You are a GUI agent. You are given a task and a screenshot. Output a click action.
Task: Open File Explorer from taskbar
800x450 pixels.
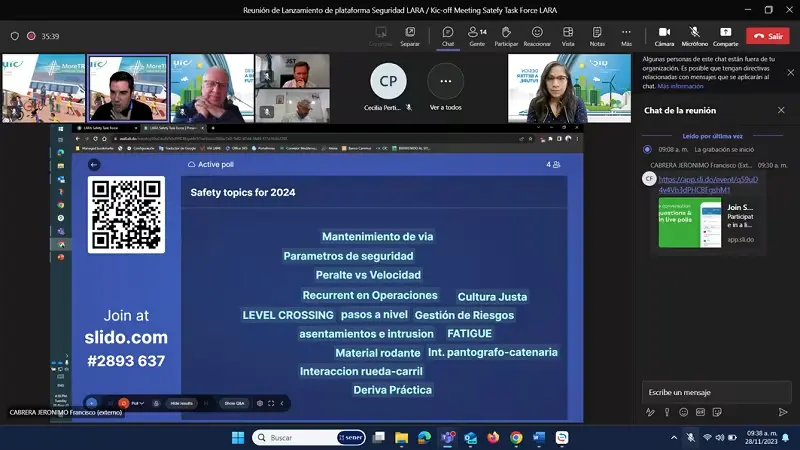coord(402,438)
